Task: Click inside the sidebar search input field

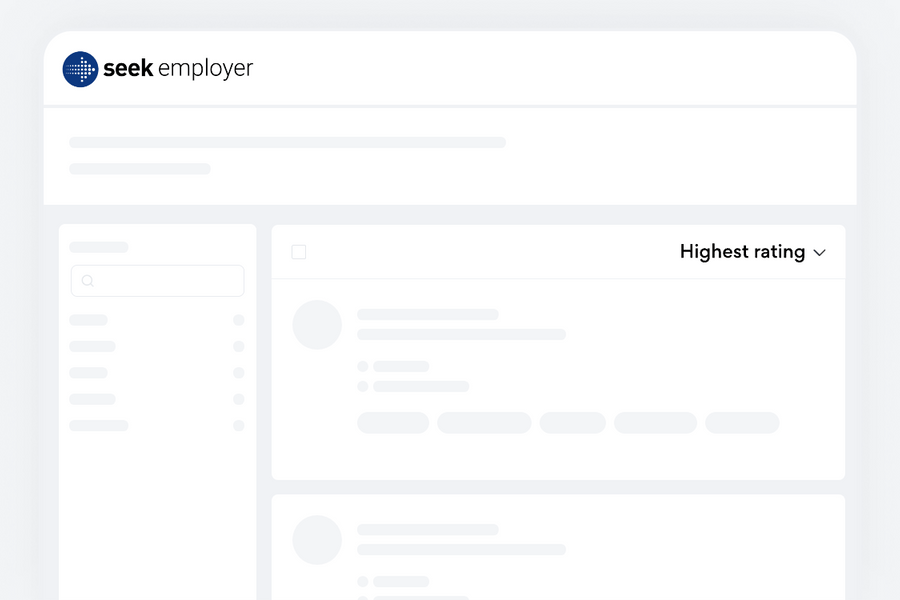Action: 165,281
